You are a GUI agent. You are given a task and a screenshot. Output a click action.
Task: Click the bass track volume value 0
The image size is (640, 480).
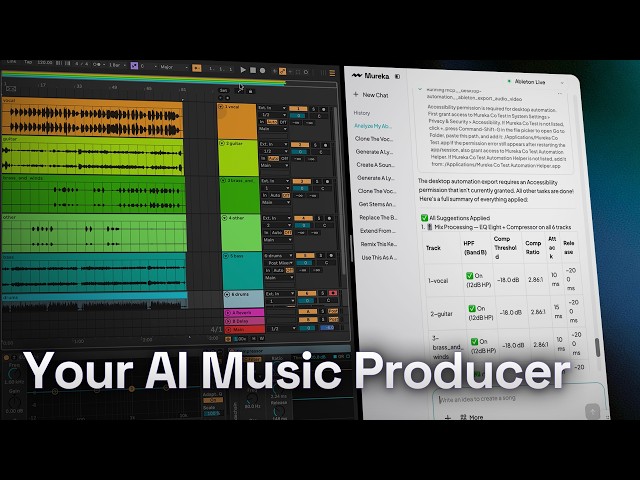click(306, 263)
